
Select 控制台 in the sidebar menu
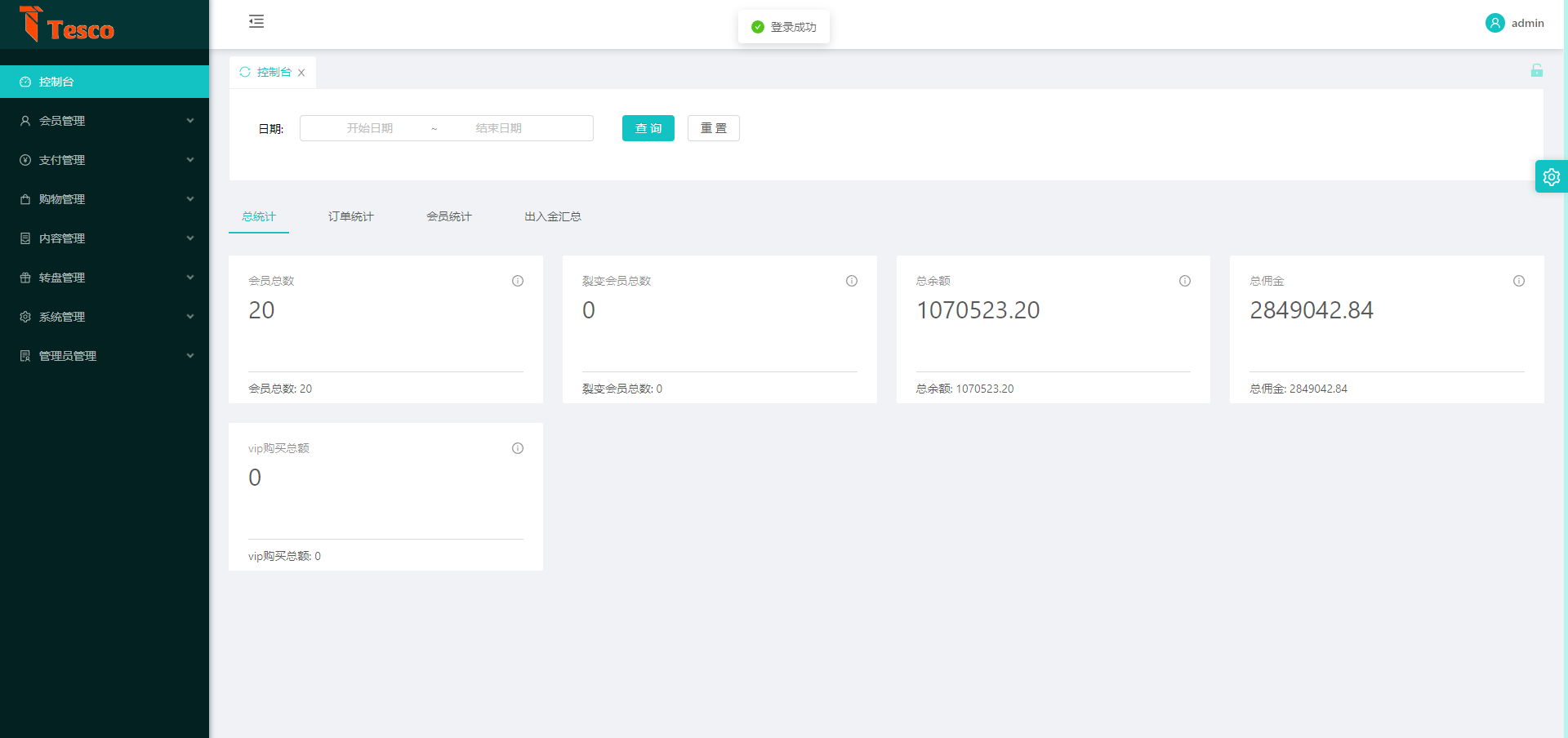pyautogui.click(x=105, y=82)
